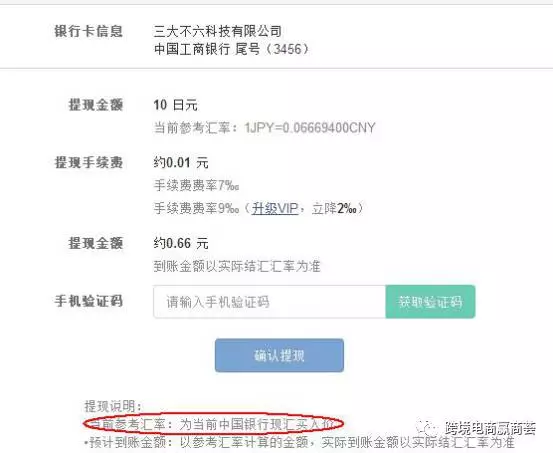This screenshot has height=453, width=553.
Task: Open the 升级VIP link
Action: tap(275, 209)
